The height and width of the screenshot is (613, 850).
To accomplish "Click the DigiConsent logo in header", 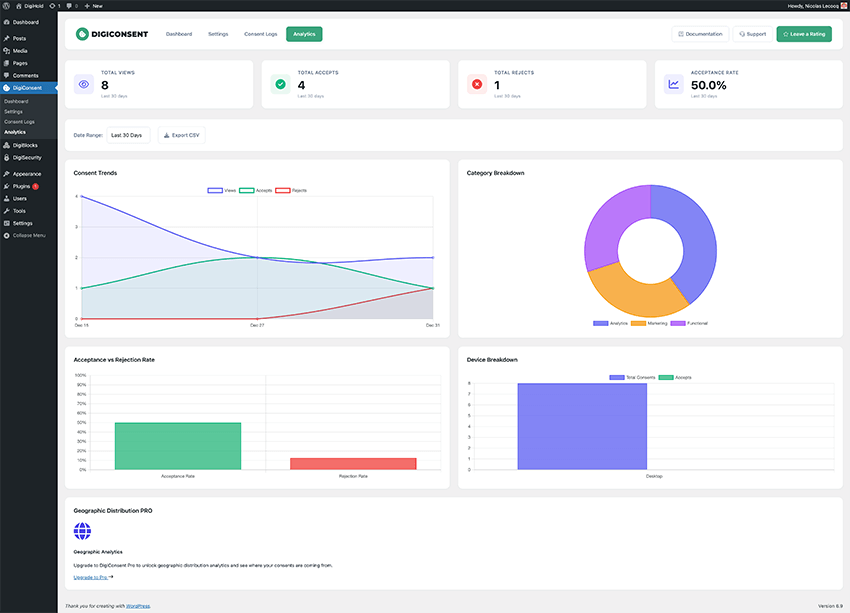I will pos(111,34).
